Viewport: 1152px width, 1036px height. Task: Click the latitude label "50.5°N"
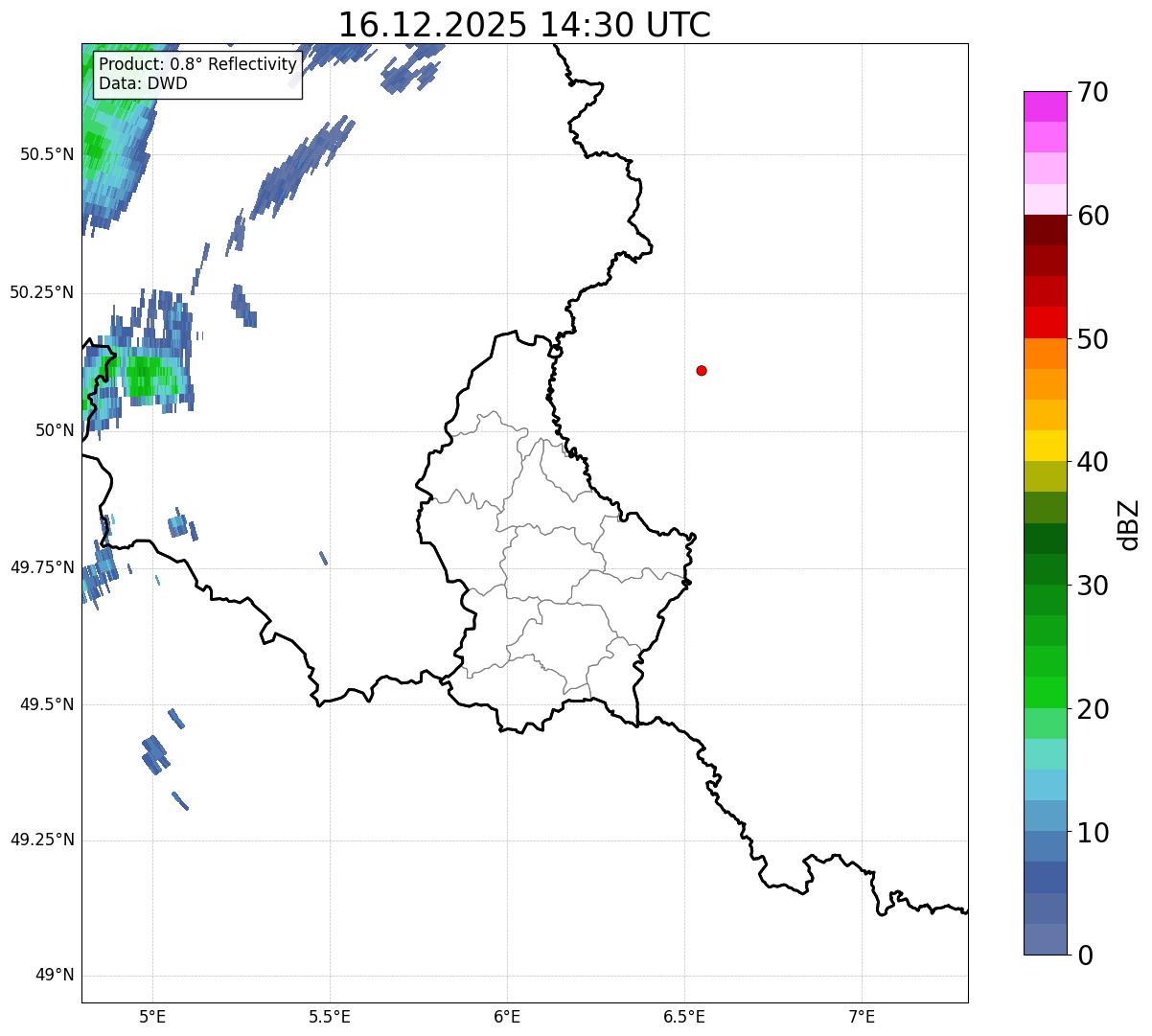47,154
